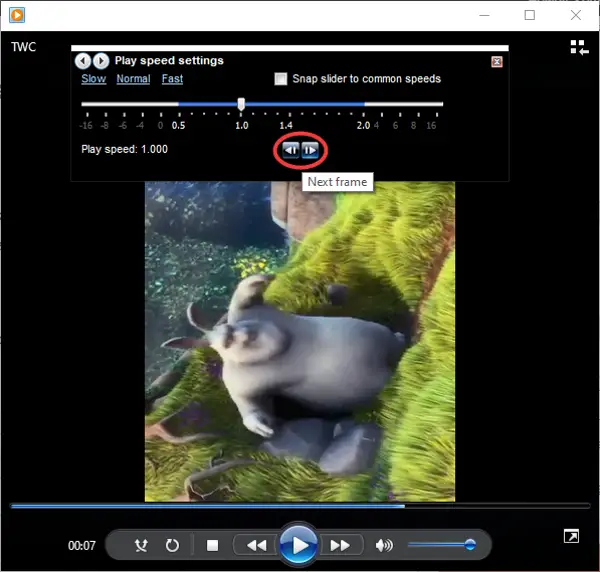This screenshot has height=572, width=600.
Task: Turn shuffle on
Action: coord(141,545)
